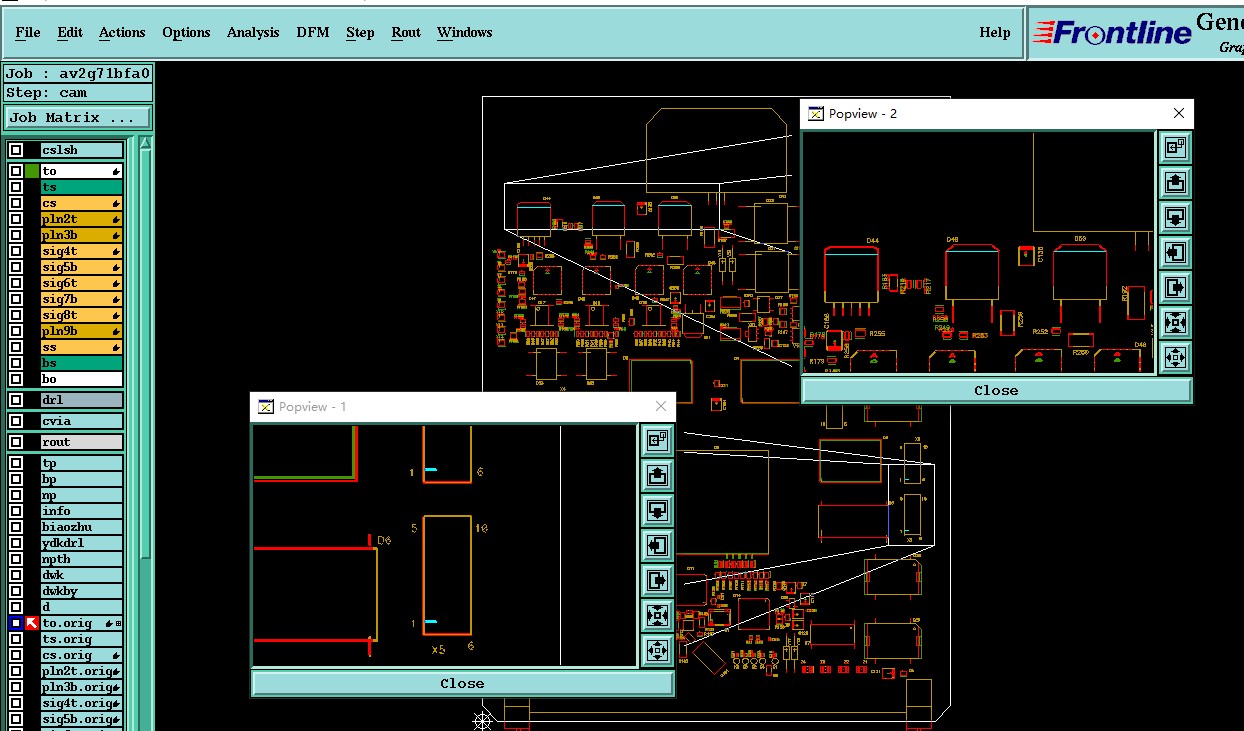
Task: Toggle the rout layer checkbox
Action: [15, 442]
